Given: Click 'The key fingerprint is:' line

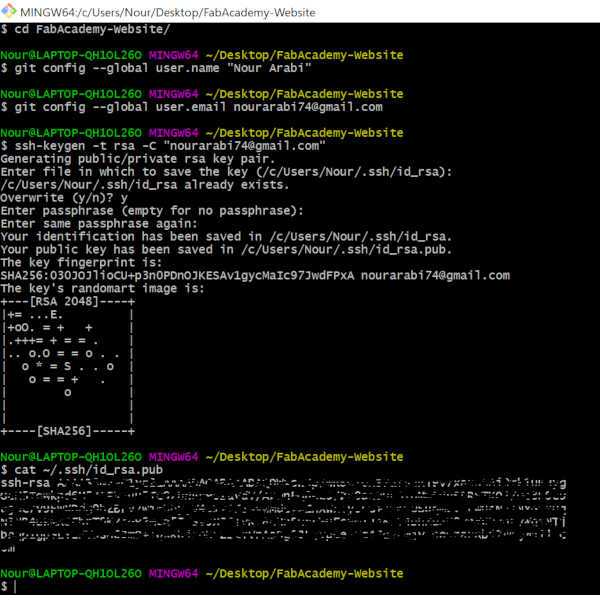Looking at the screenshot, I should click(x=82, y=263).
